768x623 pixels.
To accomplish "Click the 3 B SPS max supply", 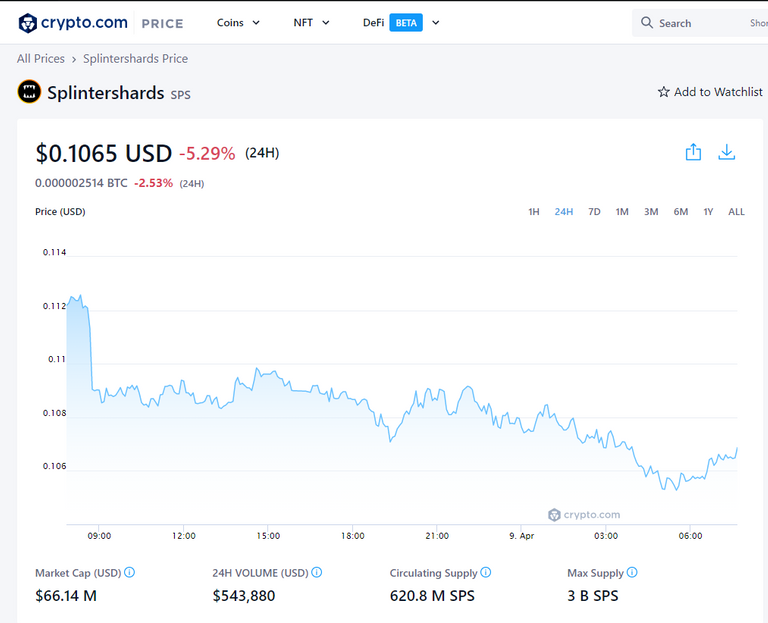I will 593,596.
